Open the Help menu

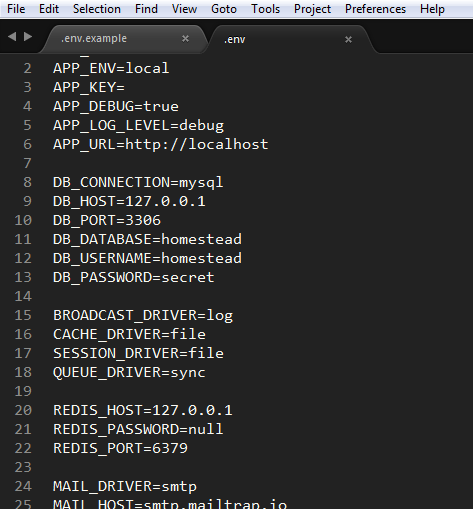(432, 9)
